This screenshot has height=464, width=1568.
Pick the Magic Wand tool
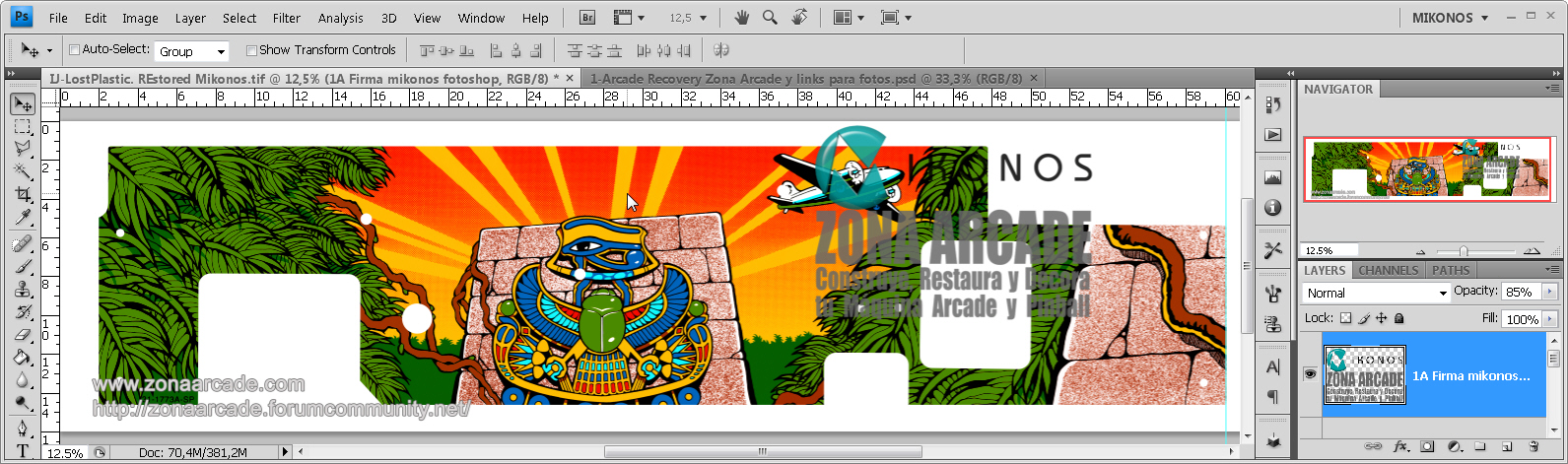point(22,171)
